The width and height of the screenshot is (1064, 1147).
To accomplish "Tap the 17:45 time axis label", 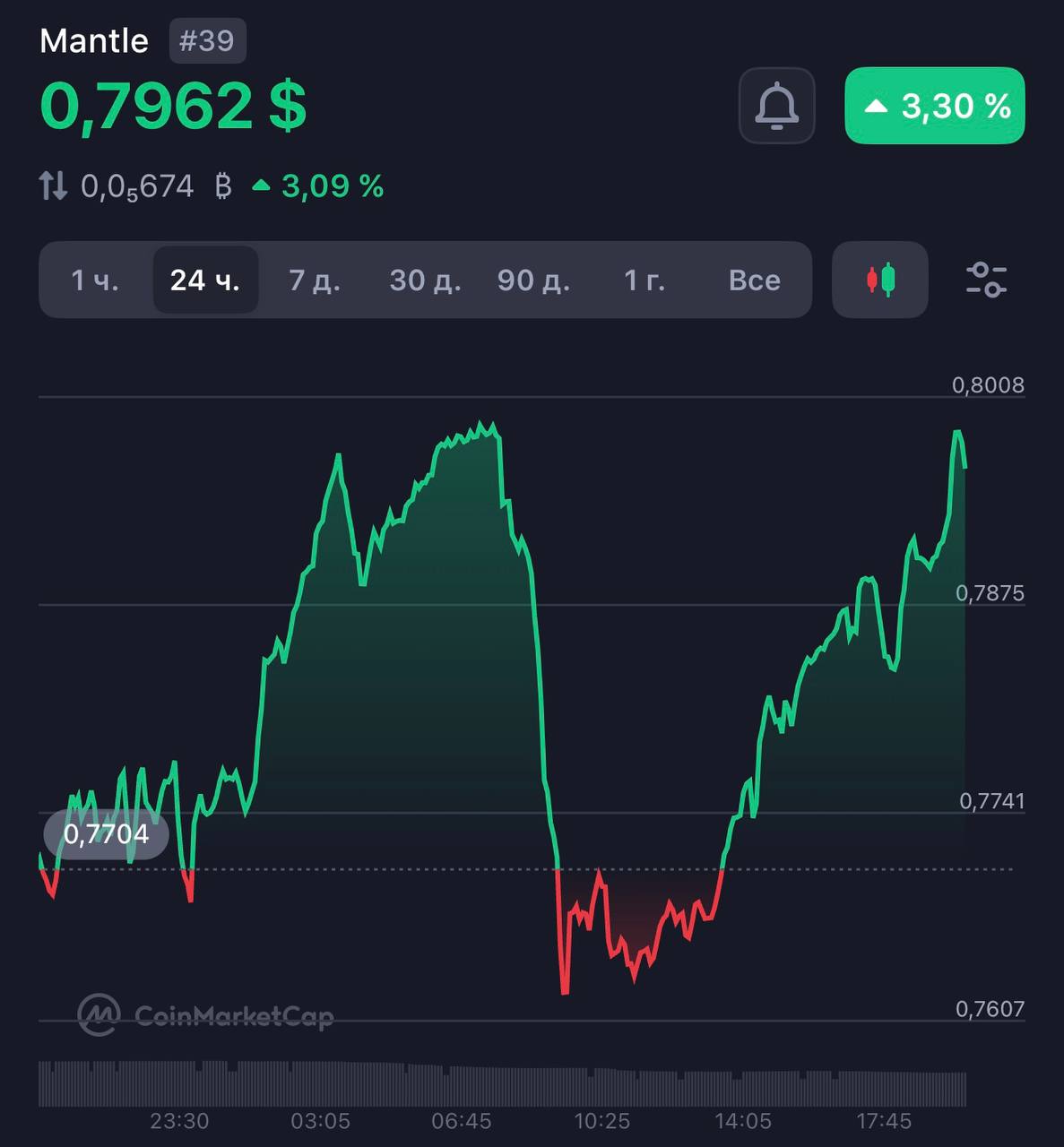I will click(884, 1121).
